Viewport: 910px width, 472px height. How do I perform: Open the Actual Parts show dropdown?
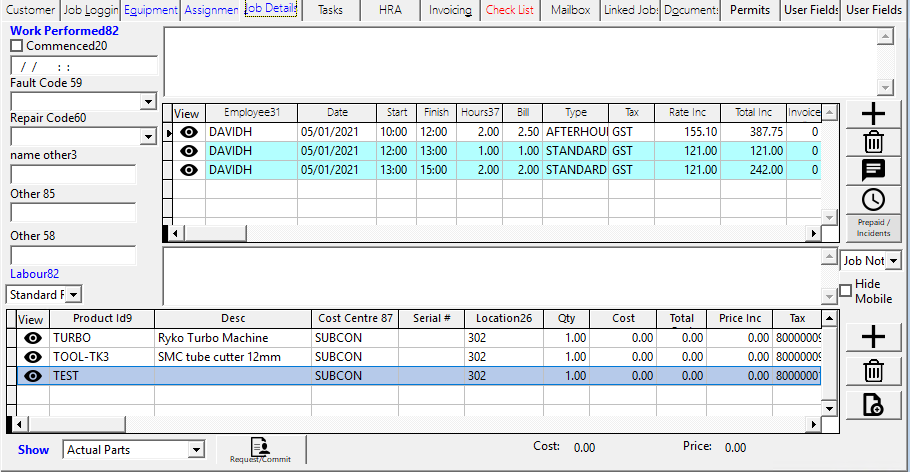point(196,450)
